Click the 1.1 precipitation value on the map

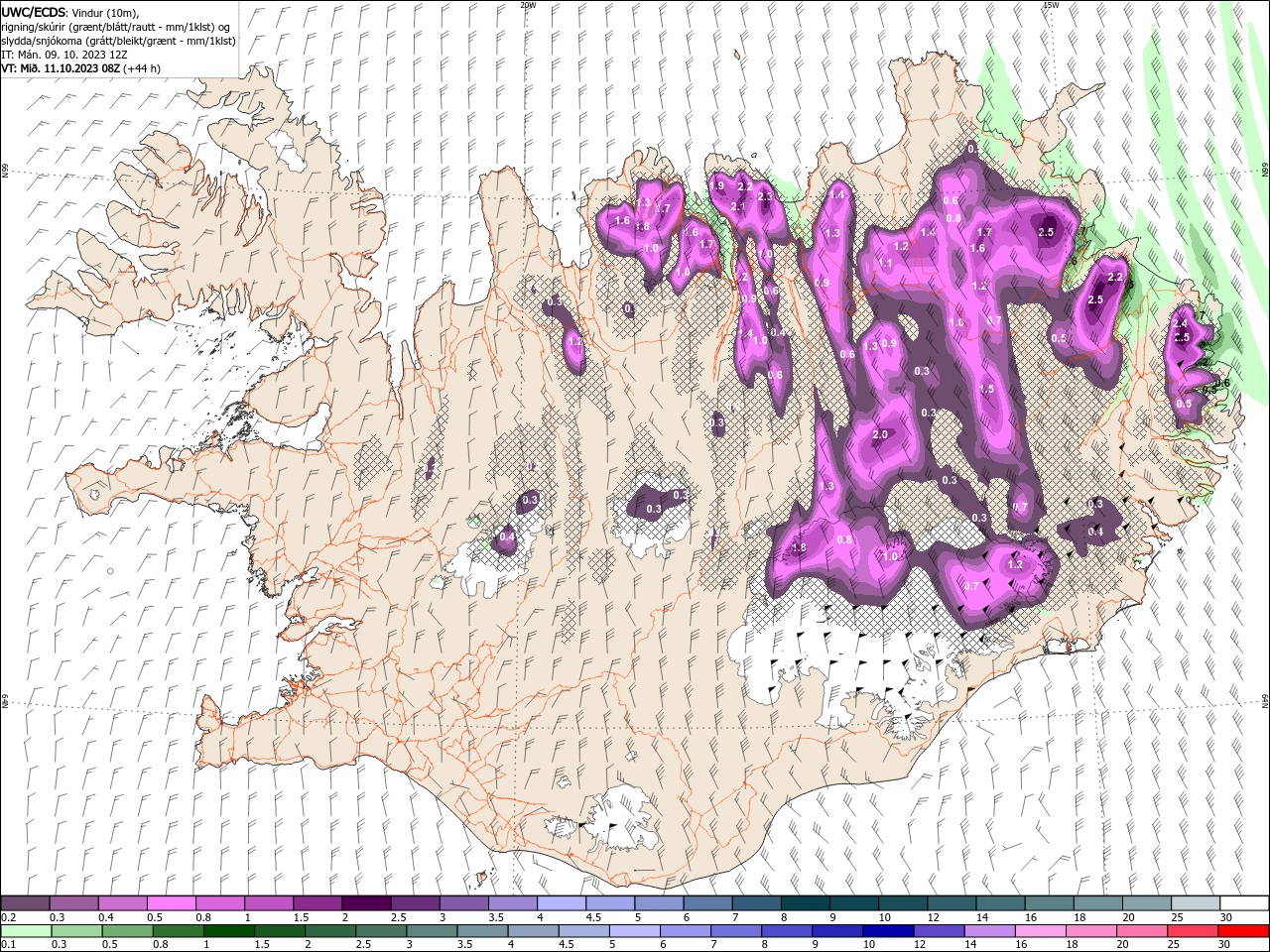886,263
